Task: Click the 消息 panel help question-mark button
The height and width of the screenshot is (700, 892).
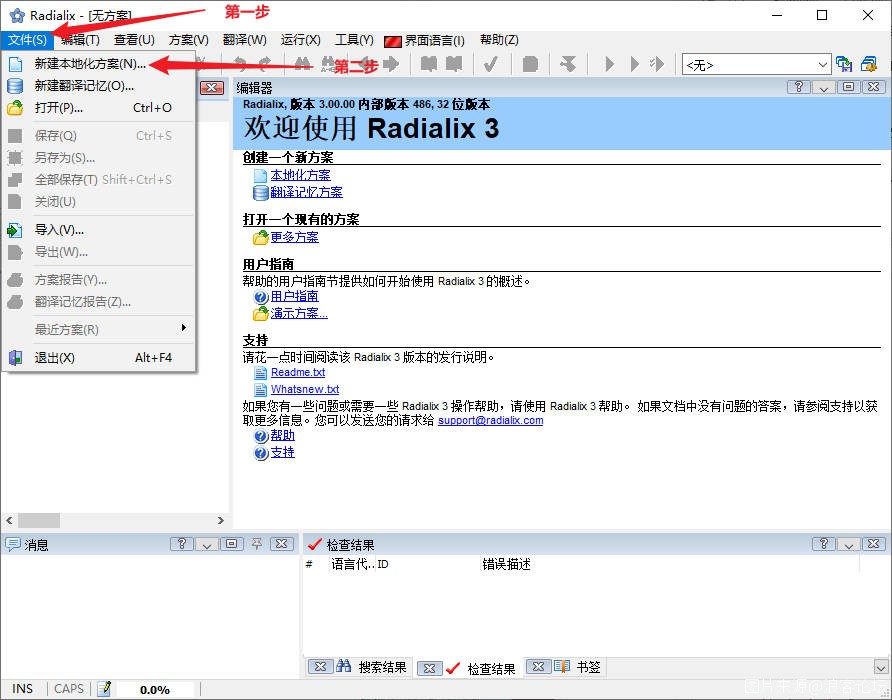Action: coord(181,543)
